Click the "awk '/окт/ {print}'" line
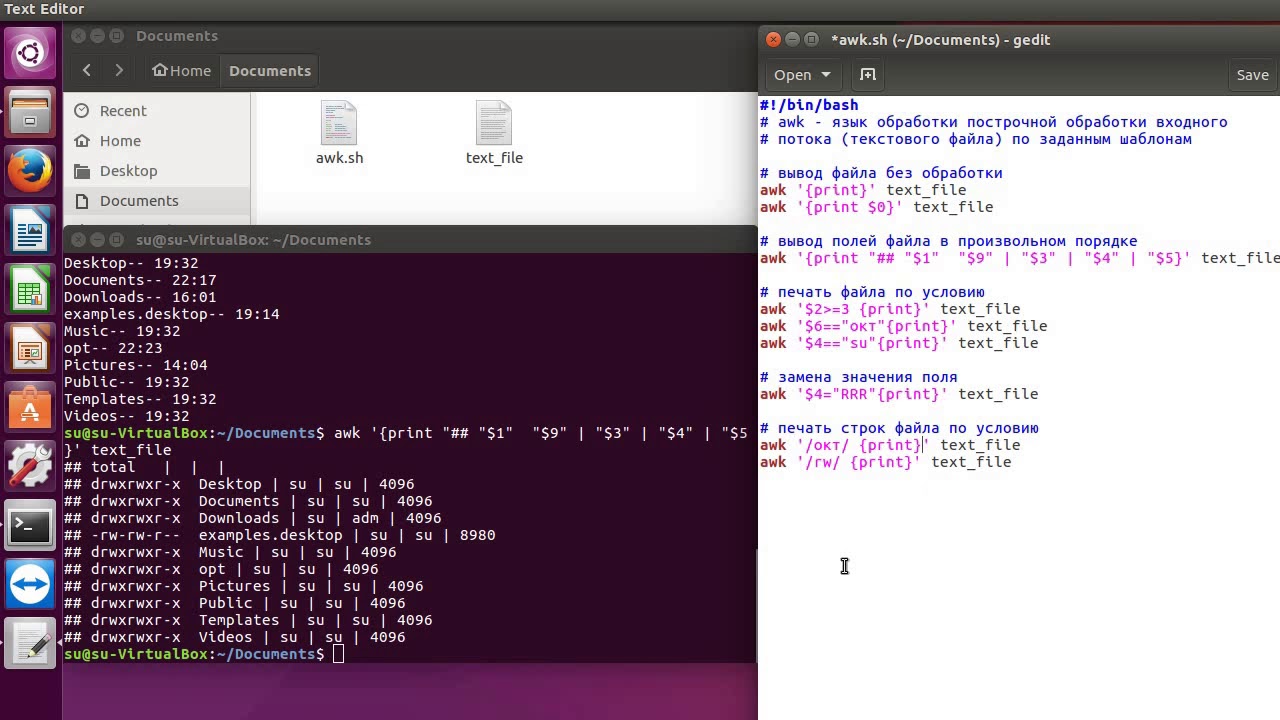Image resolution: width=1280 pixels, height=720 pixels. coord(890,445)
